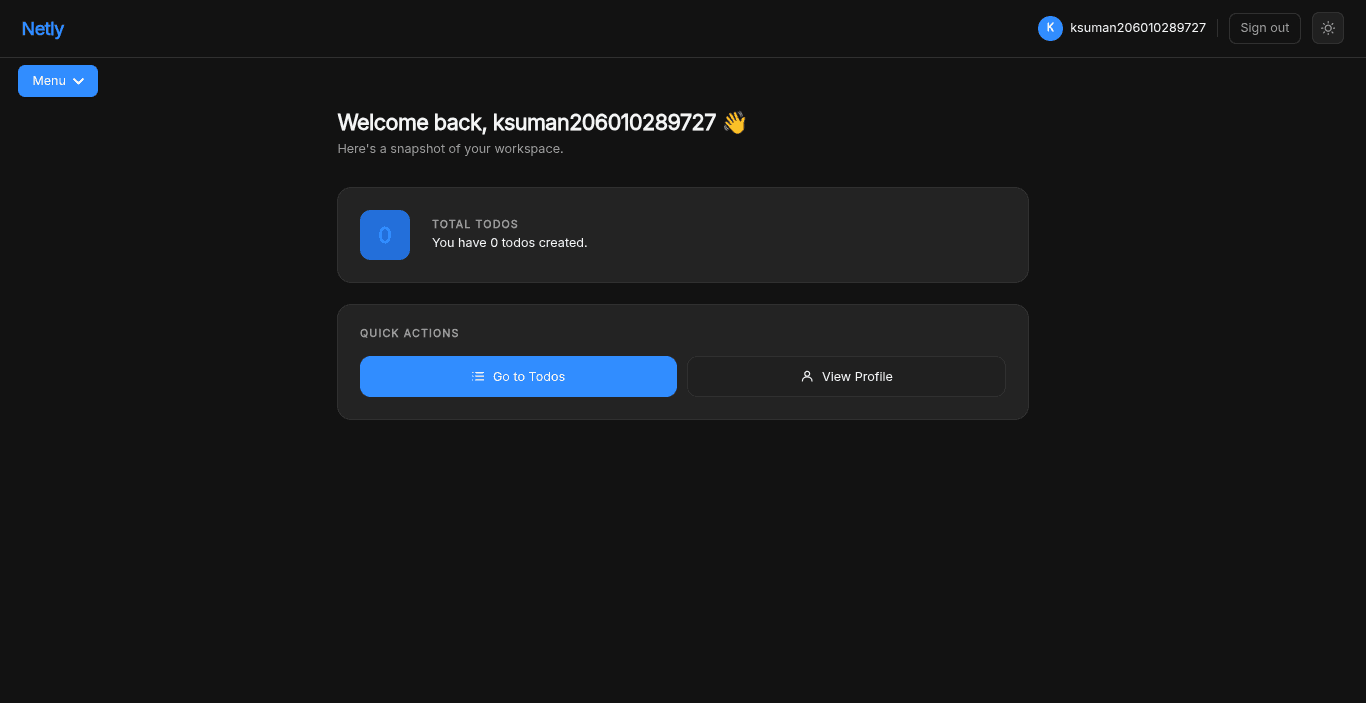Image resolution: width=1366 pixels, height=703 pixels.
Task: Click the K user avatar
Action: (x=1050, y=28)
